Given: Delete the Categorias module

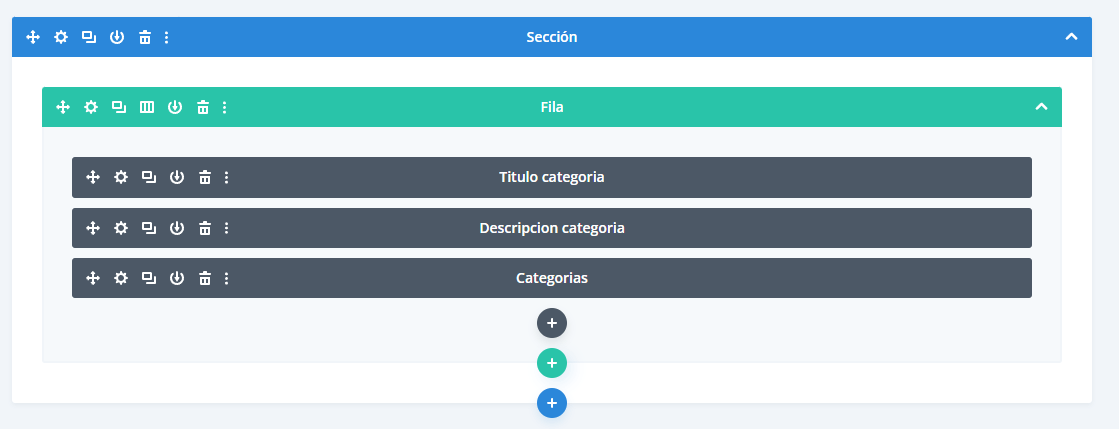Looking at the screenshot, I should click(x=205, y=278).
